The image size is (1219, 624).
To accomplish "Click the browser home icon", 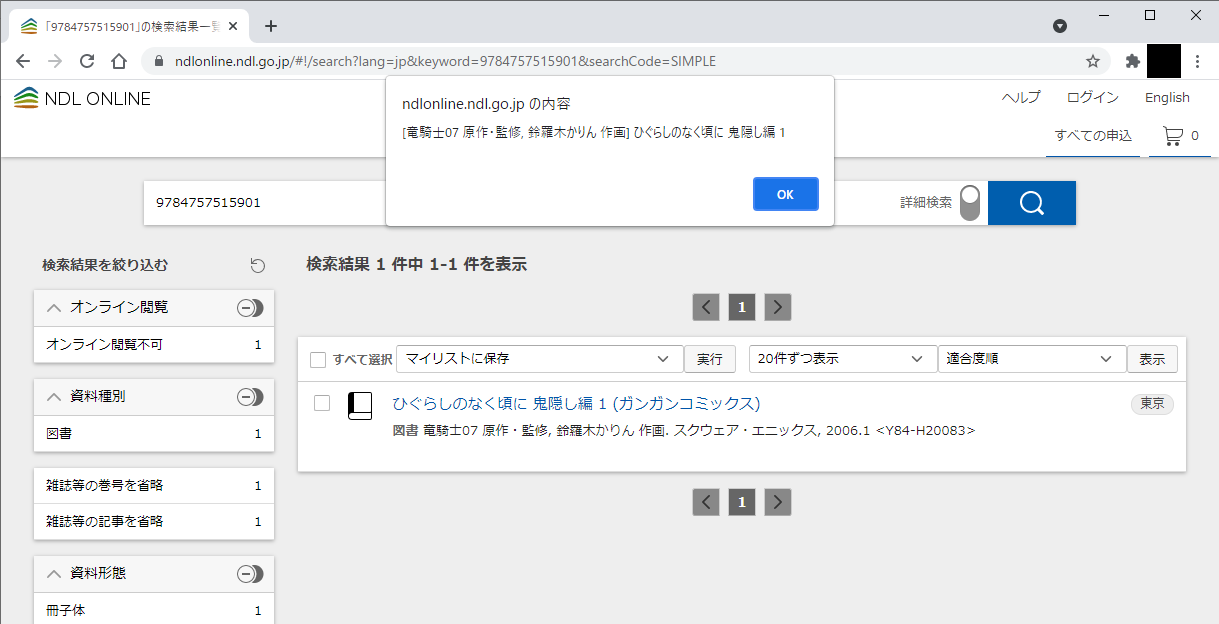I will point(118,61).
